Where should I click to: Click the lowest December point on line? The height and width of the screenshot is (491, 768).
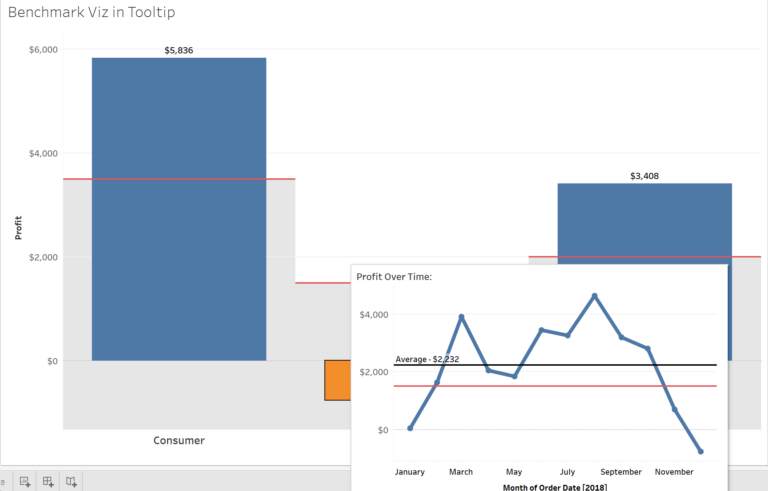tap(700, 452)
